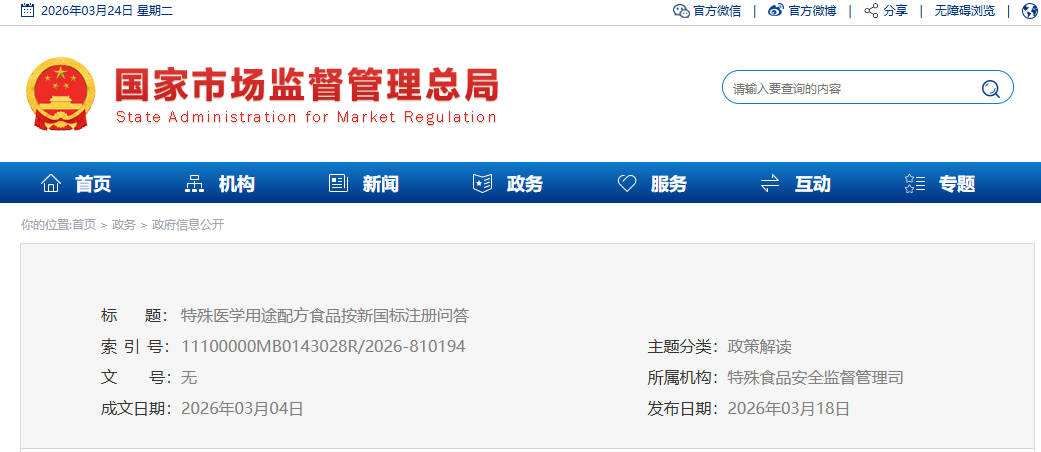
Task: Focus the 请输入要查询的内容 search field
Action: pos(850,88)
